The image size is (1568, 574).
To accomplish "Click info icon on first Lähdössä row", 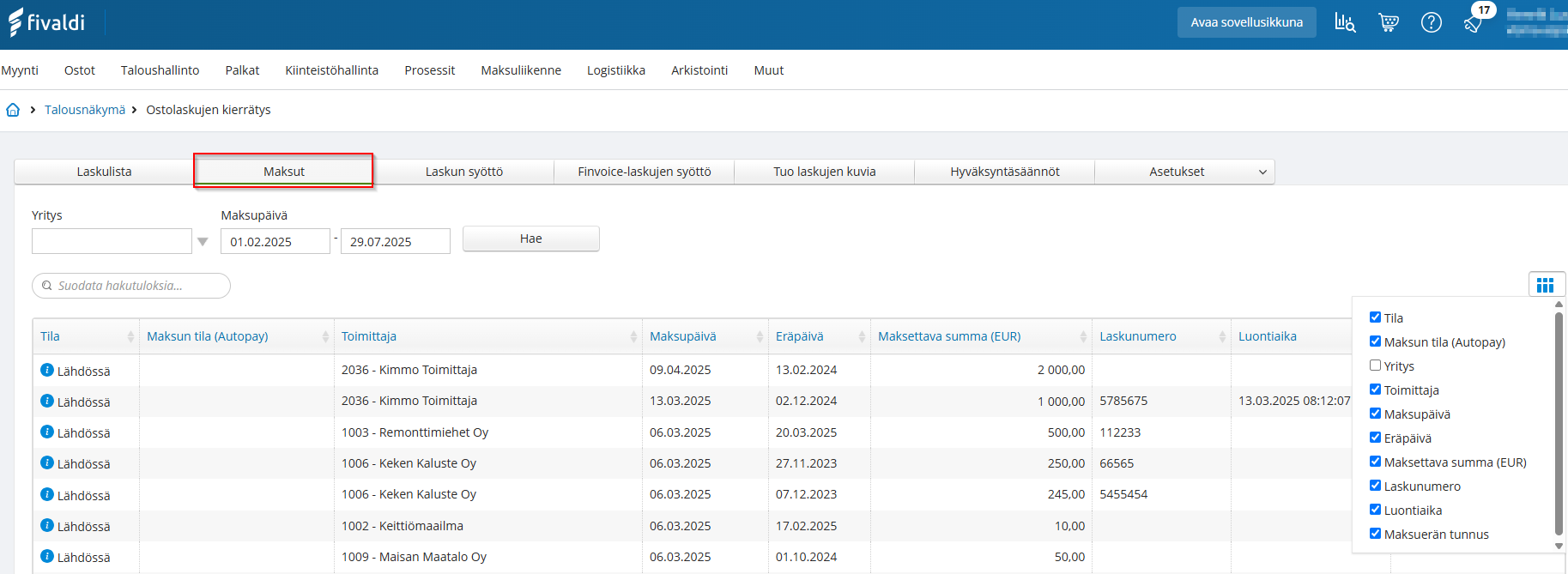I will [47, 370].
